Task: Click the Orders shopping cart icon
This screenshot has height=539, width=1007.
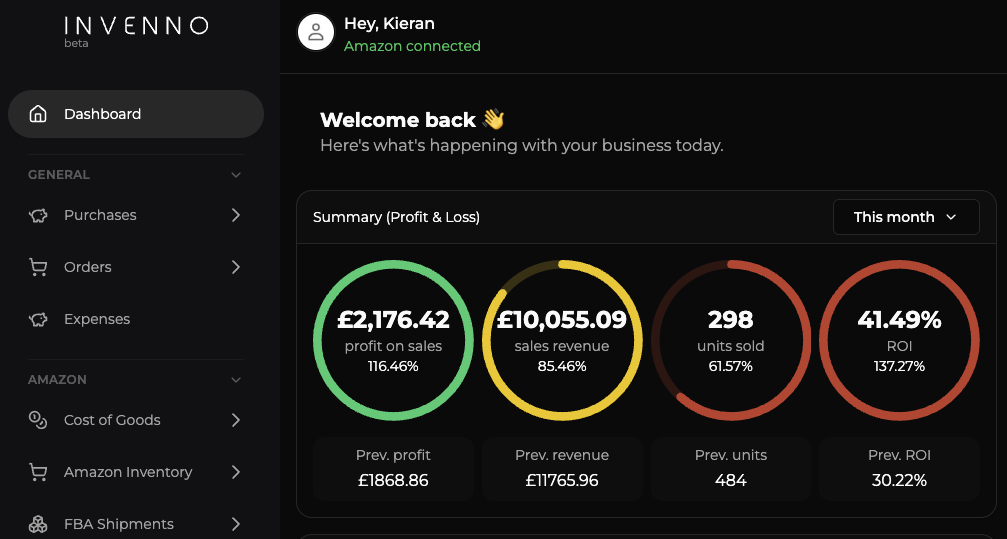Action: pyautogui.click(x=38, y=267)
